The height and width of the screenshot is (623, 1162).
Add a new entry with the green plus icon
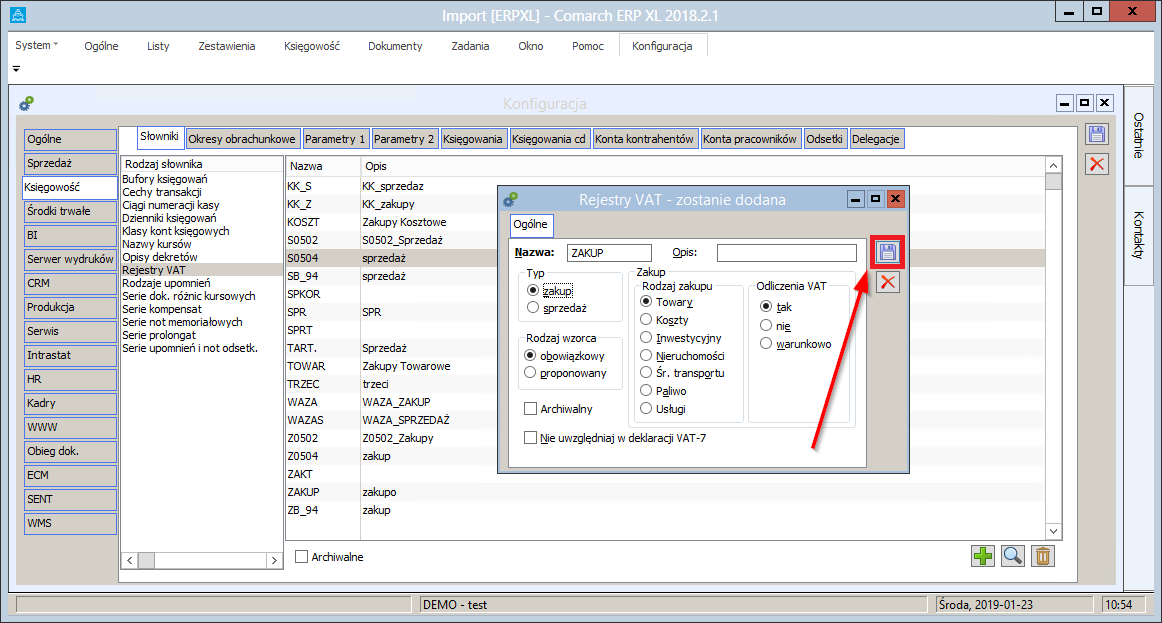tap(982, 556)
